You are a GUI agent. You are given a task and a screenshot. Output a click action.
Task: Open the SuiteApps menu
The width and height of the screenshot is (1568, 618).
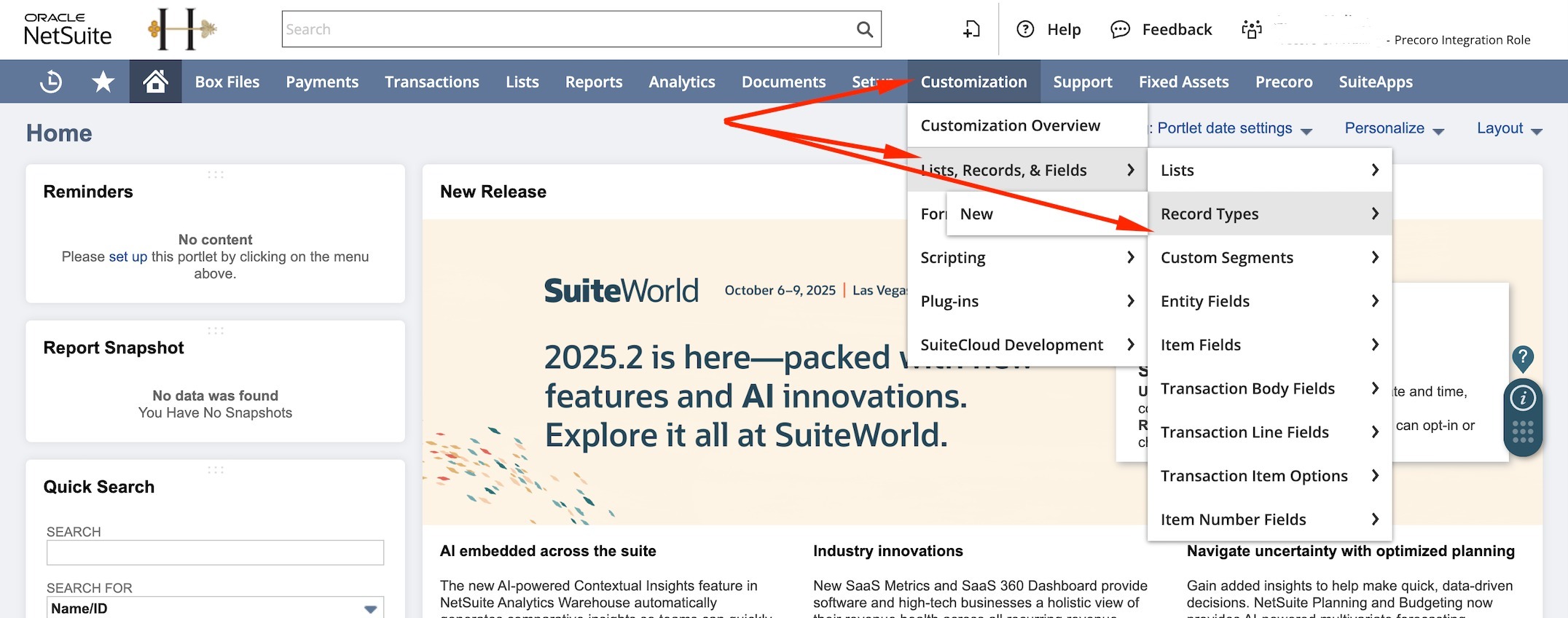pos(1376,82)
